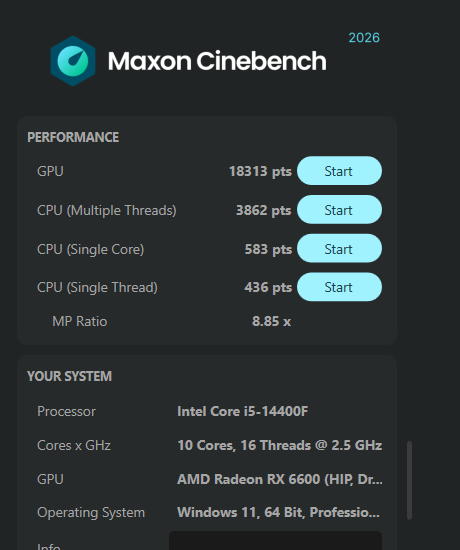Click the 2026 version label

[364, 38]
